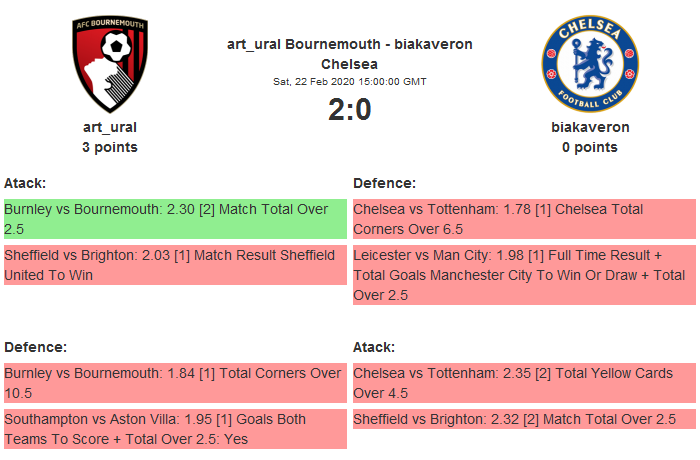Select Sheffield United To Win bet row
Screen dimensions: 700x460
pos(175,265)
